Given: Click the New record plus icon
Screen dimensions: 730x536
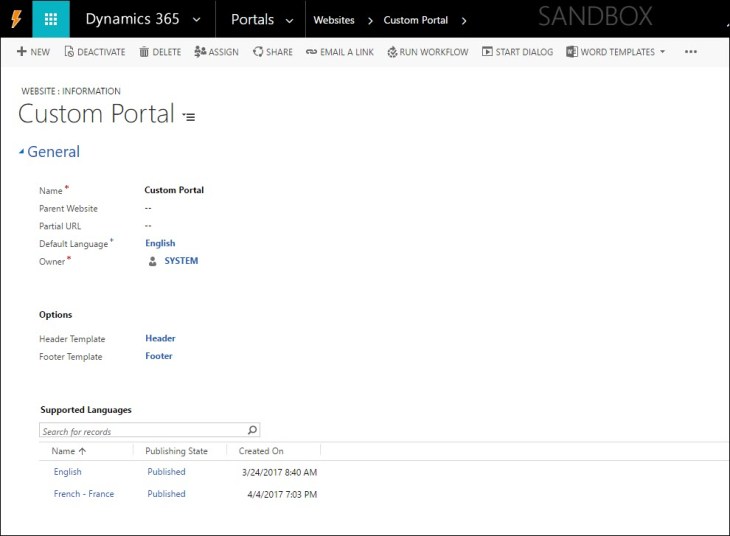Looking at the screenshot, I should [x=21, y=52].
